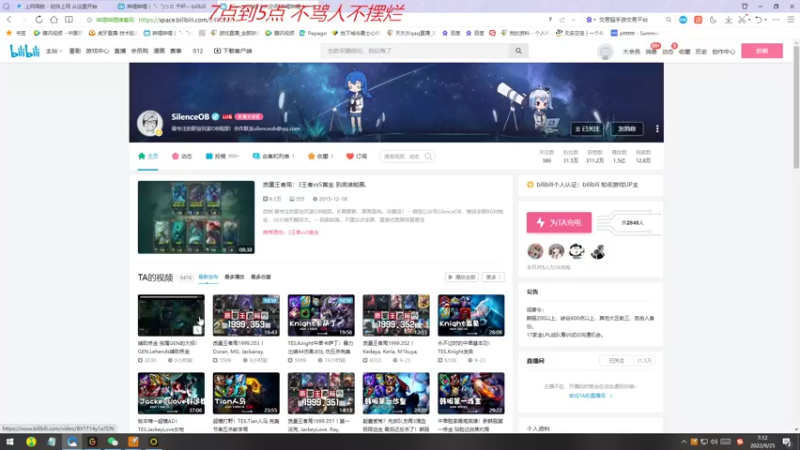
Task: Click the 更多 button in TA的视频 section
Action: (493, 277)
